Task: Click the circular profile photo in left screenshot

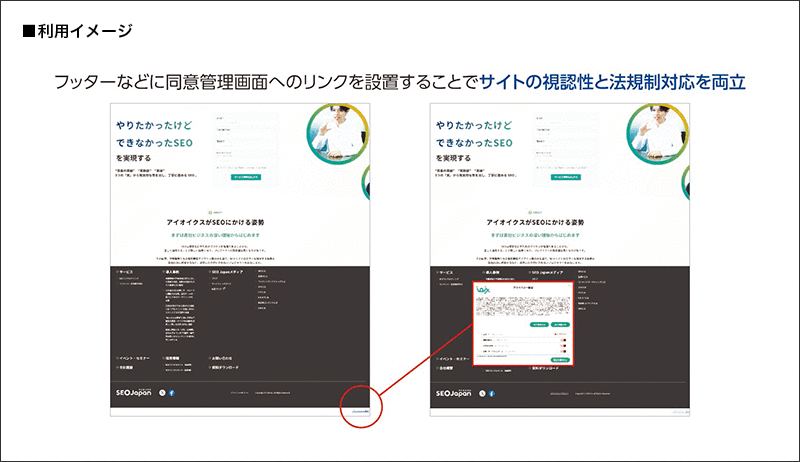Action: pyautogui.click(x=337, y=133)
